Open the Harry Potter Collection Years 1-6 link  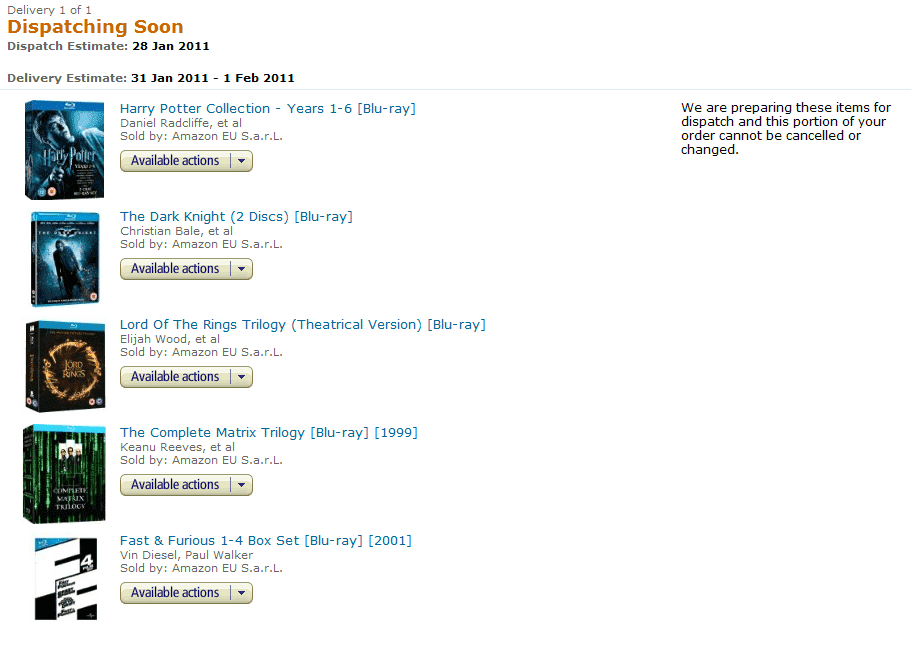[267, 108]
